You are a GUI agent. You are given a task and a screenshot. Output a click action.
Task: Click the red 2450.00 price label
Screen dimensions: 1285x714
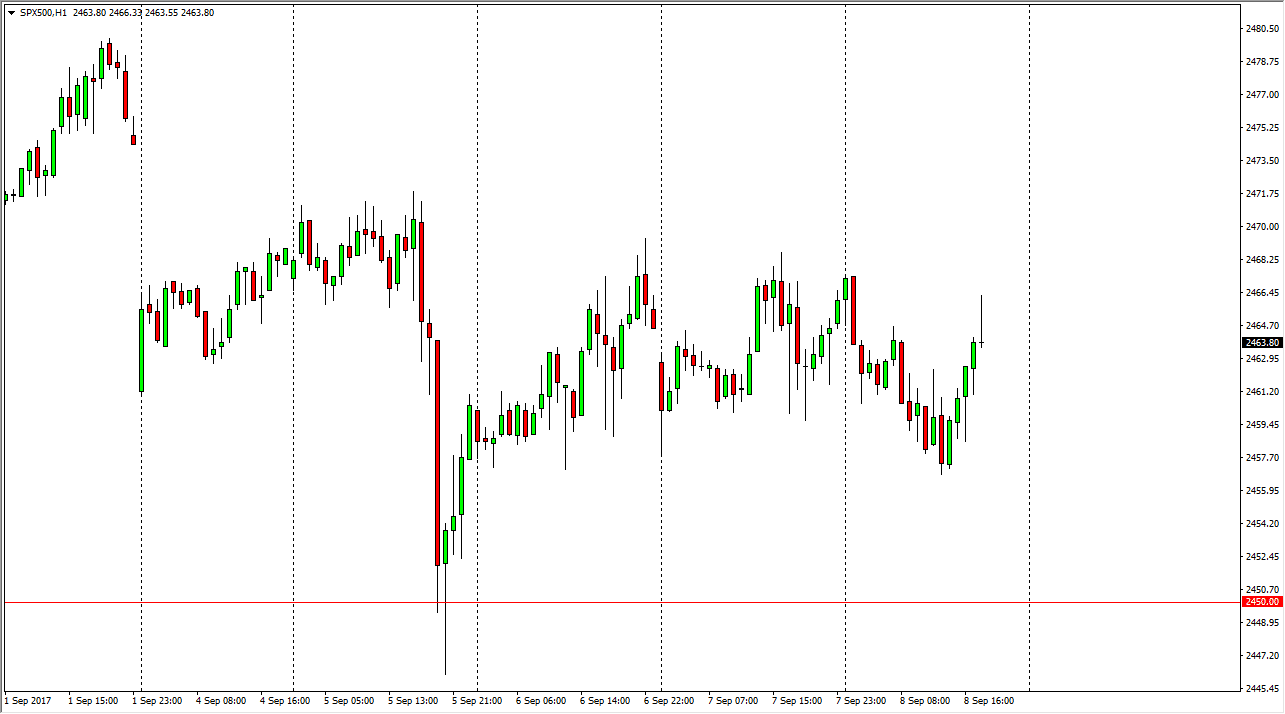1260,602
